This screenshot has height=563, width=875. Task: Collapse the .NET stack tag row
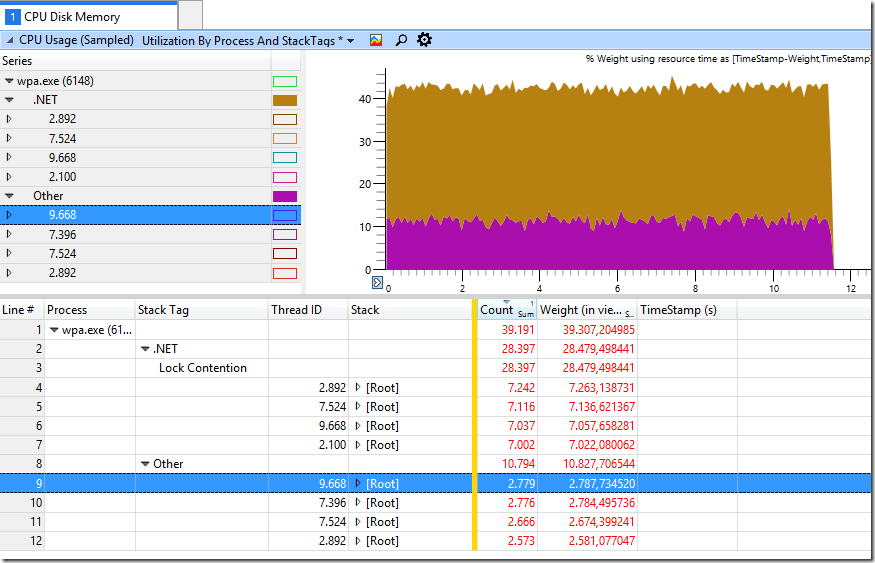145,349
